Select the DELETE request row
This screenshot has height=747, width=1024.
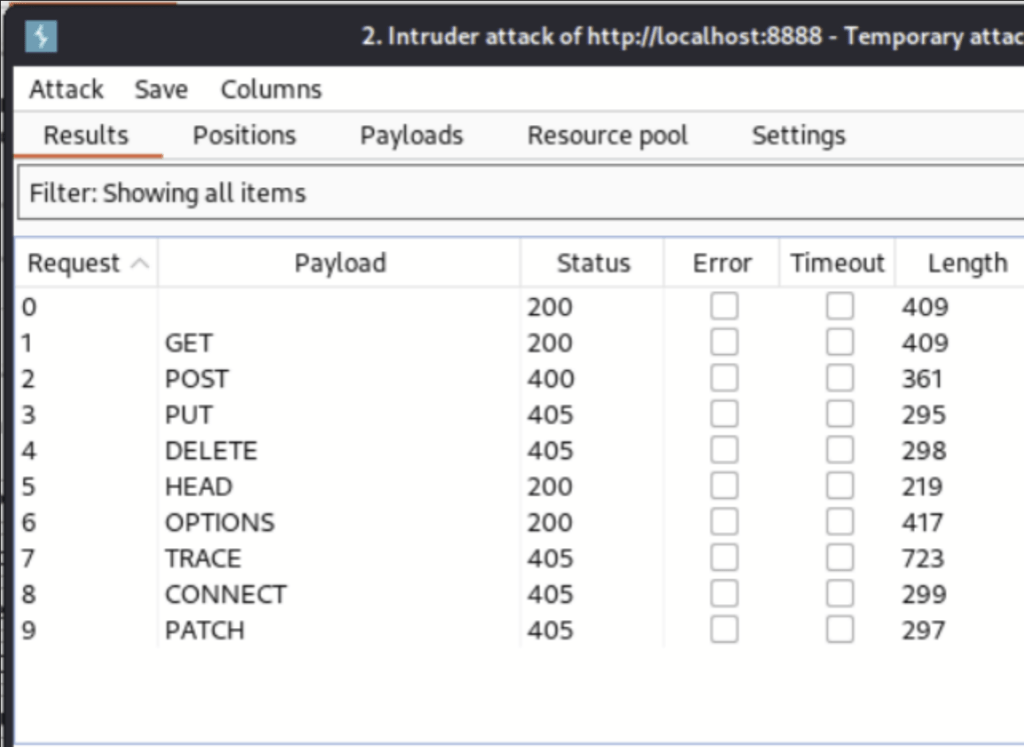[211, 451]
